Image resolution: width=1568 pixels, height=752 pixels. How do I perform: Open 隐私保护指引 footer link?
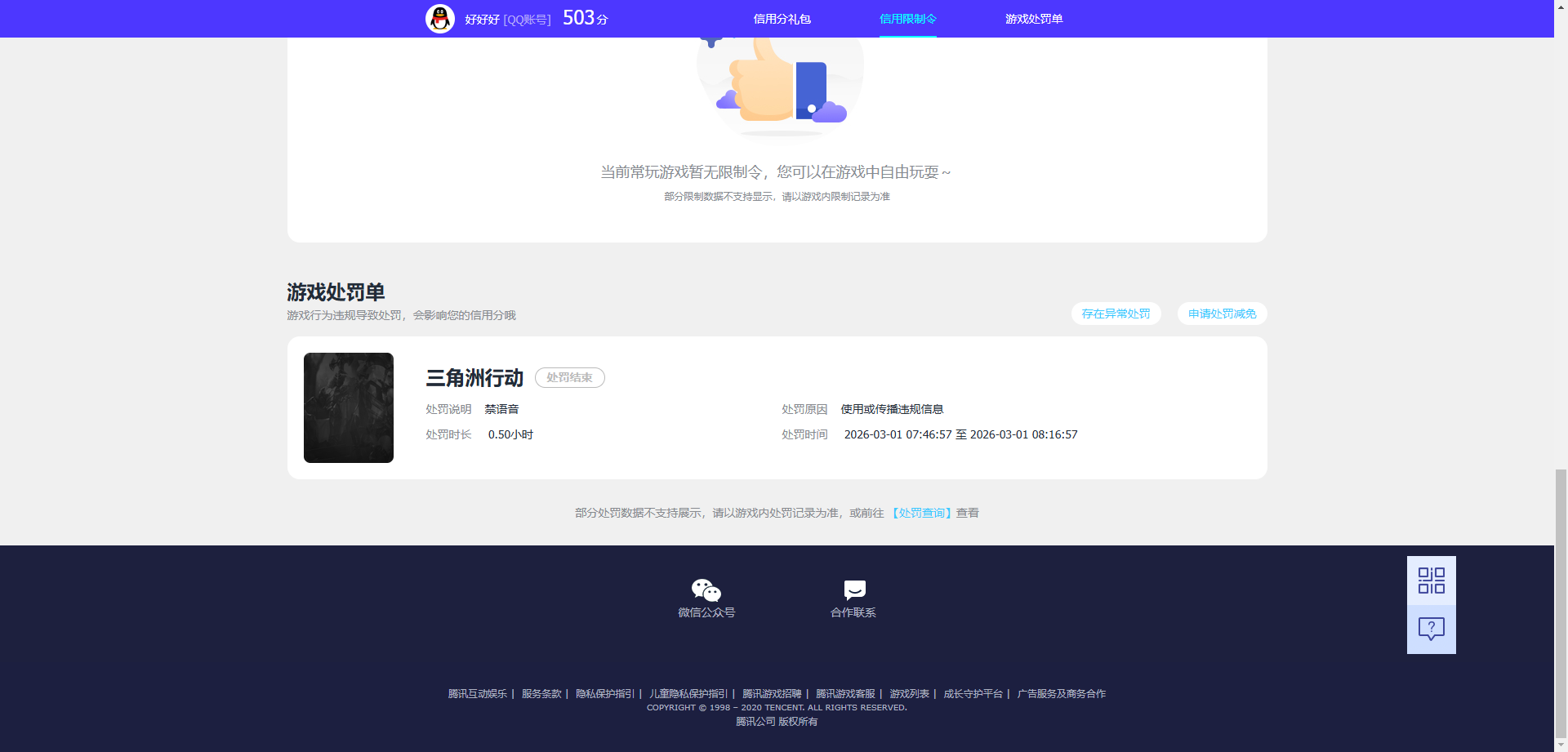point(605,694)
